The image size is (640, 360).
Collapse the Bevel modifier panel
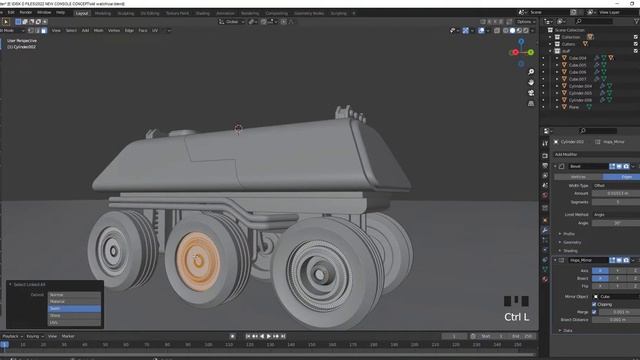(x=555, y=167)
